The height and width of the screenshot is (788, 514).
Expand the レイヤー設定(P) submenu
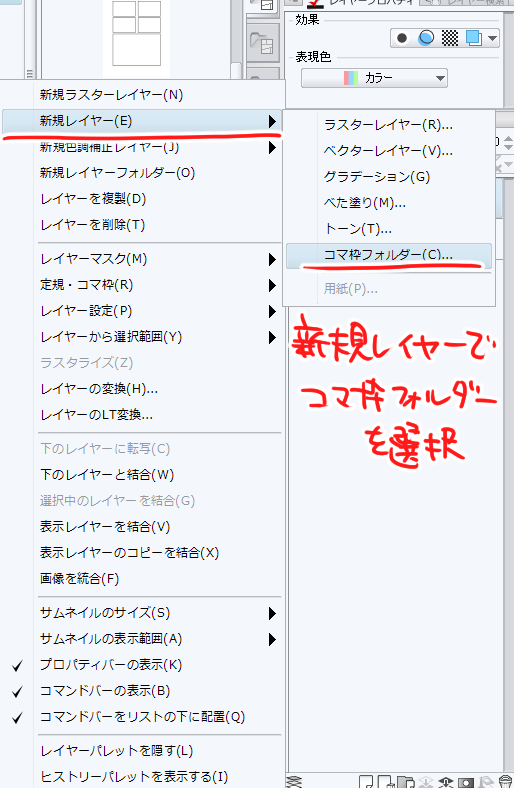144,311
